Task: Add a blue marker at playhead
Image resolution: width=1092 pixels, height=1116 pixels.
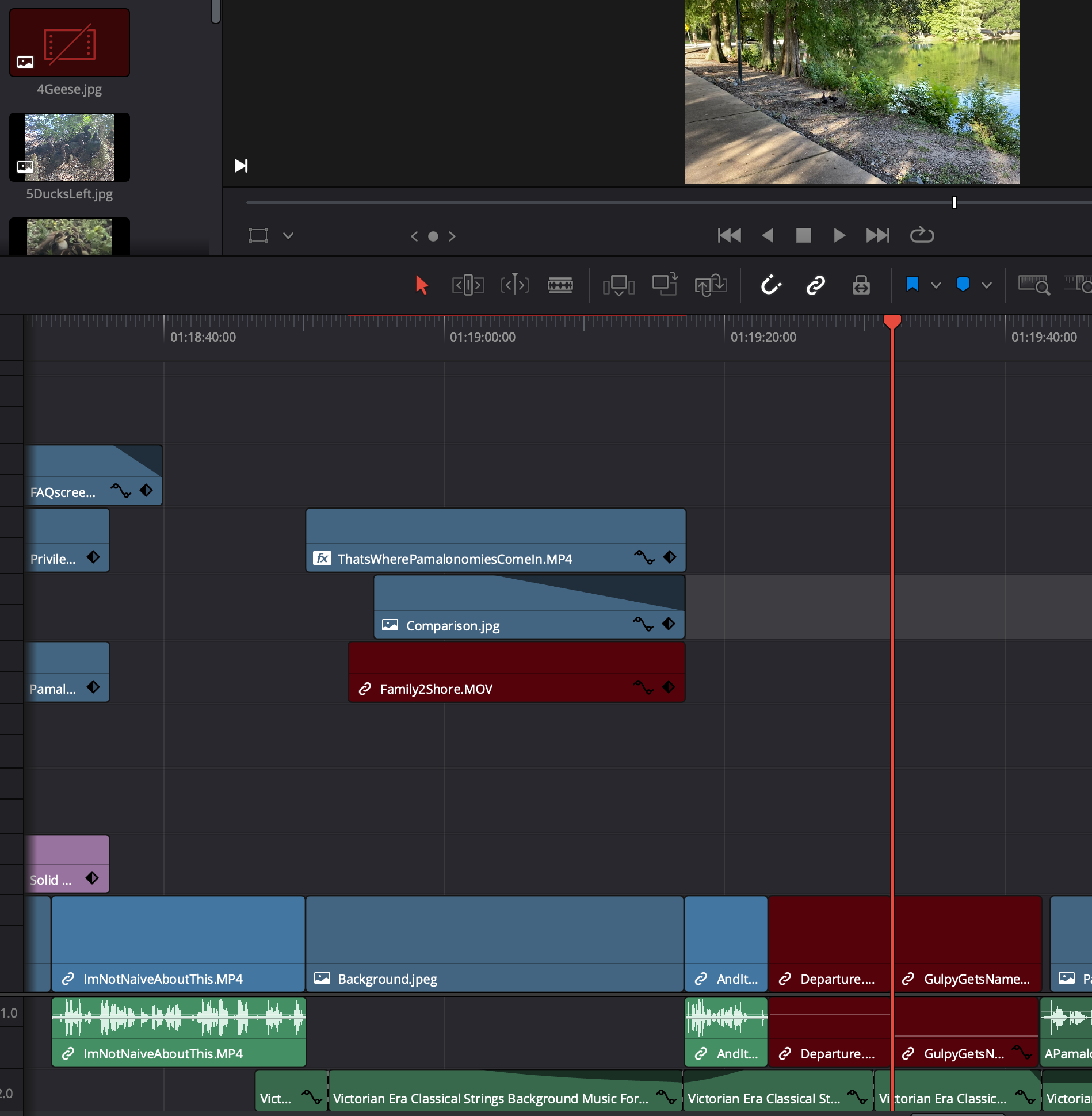Action: pos(963,284)
